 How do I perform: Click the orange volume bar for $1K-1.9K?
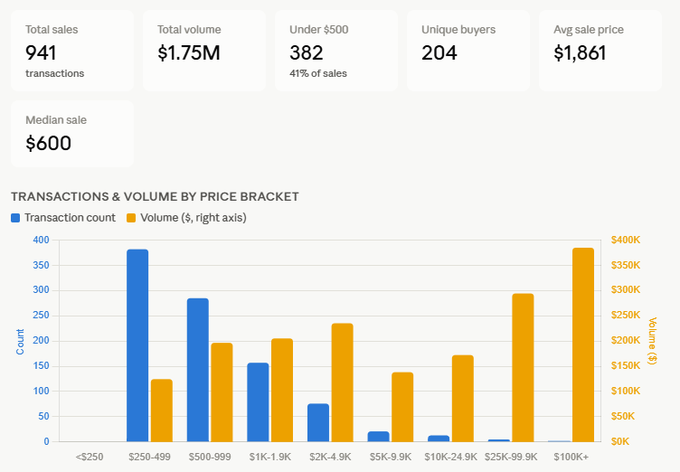point(282,390)
